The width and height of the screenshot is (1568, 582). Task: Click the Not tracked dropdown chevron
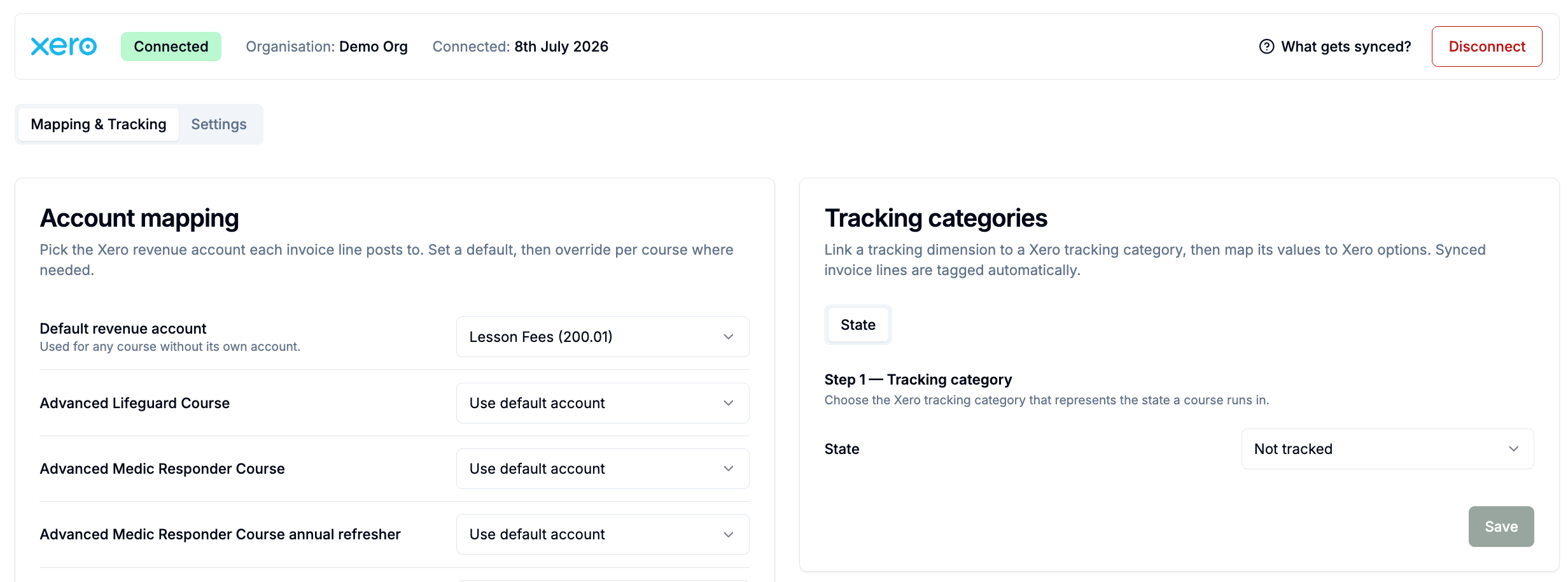[x=1514, y=449]
